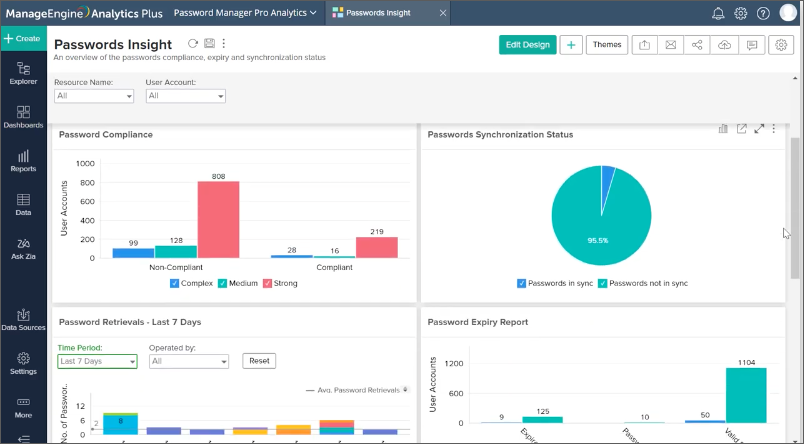Open the Comments speech bubble icon
The image size is (804, 444).
click(x=751, y=45)
